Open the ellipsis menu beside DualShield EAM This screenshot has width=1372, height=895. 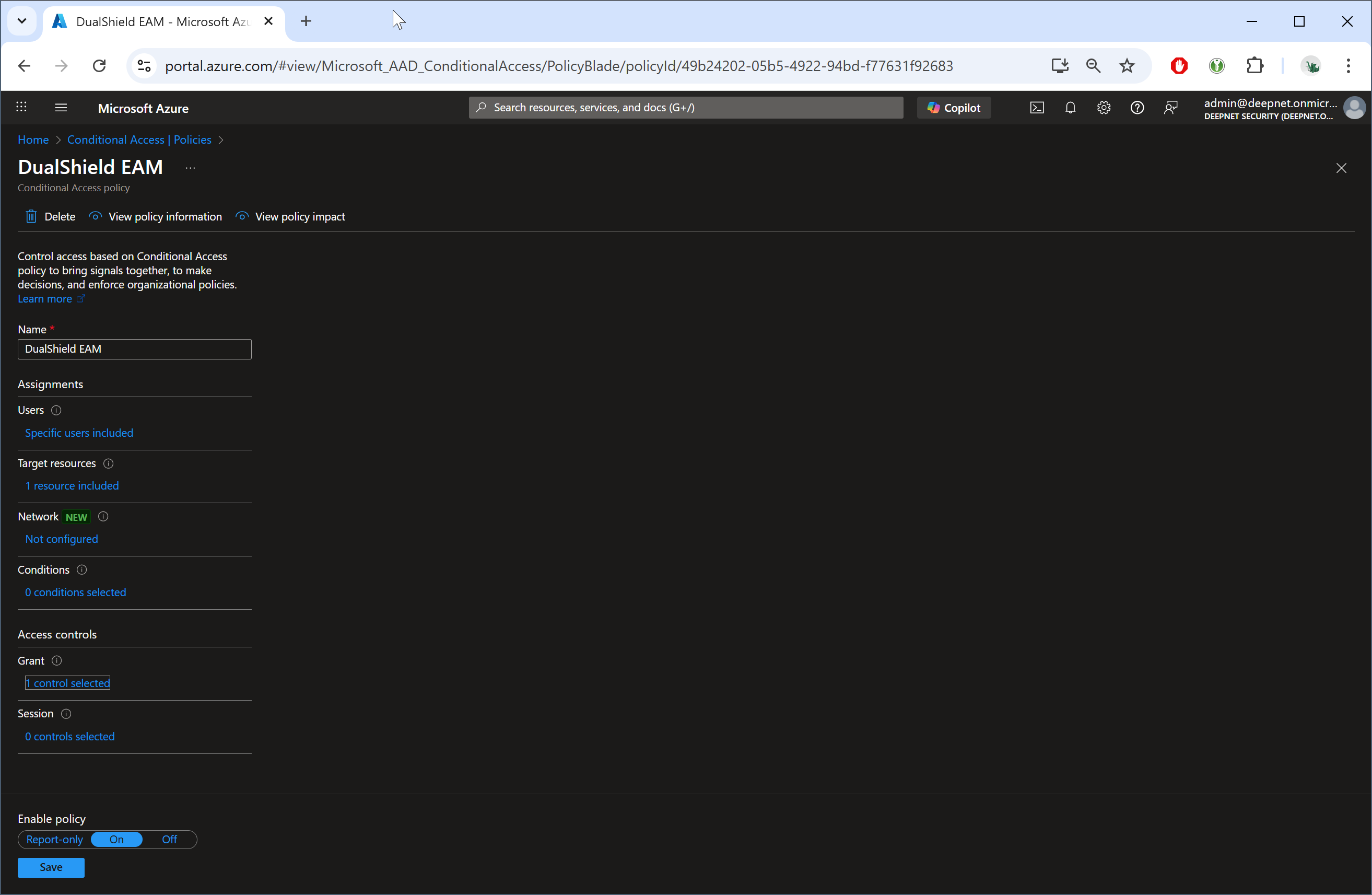(x=190, y=168)
